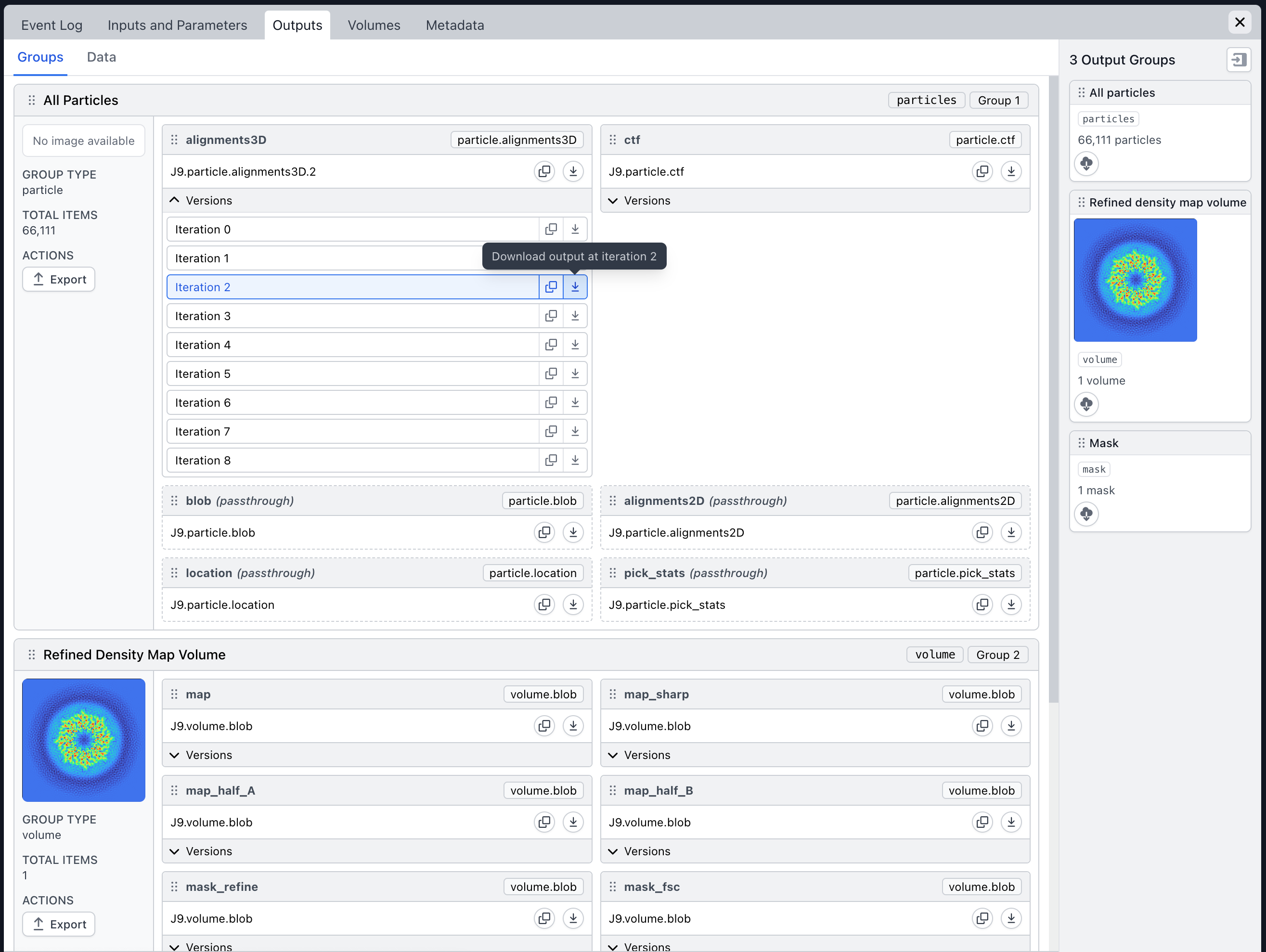Screen dimensions: 1266x952
Task: Open the Data sub-tab
Action: [101, 57]
